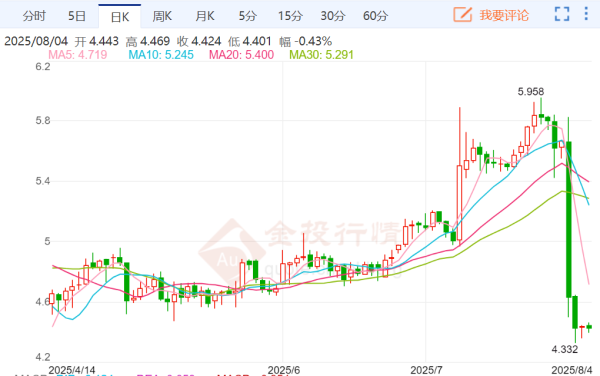Switch to the 分时 tab
This screenshot has width=600, height=376.
point(34,16)
